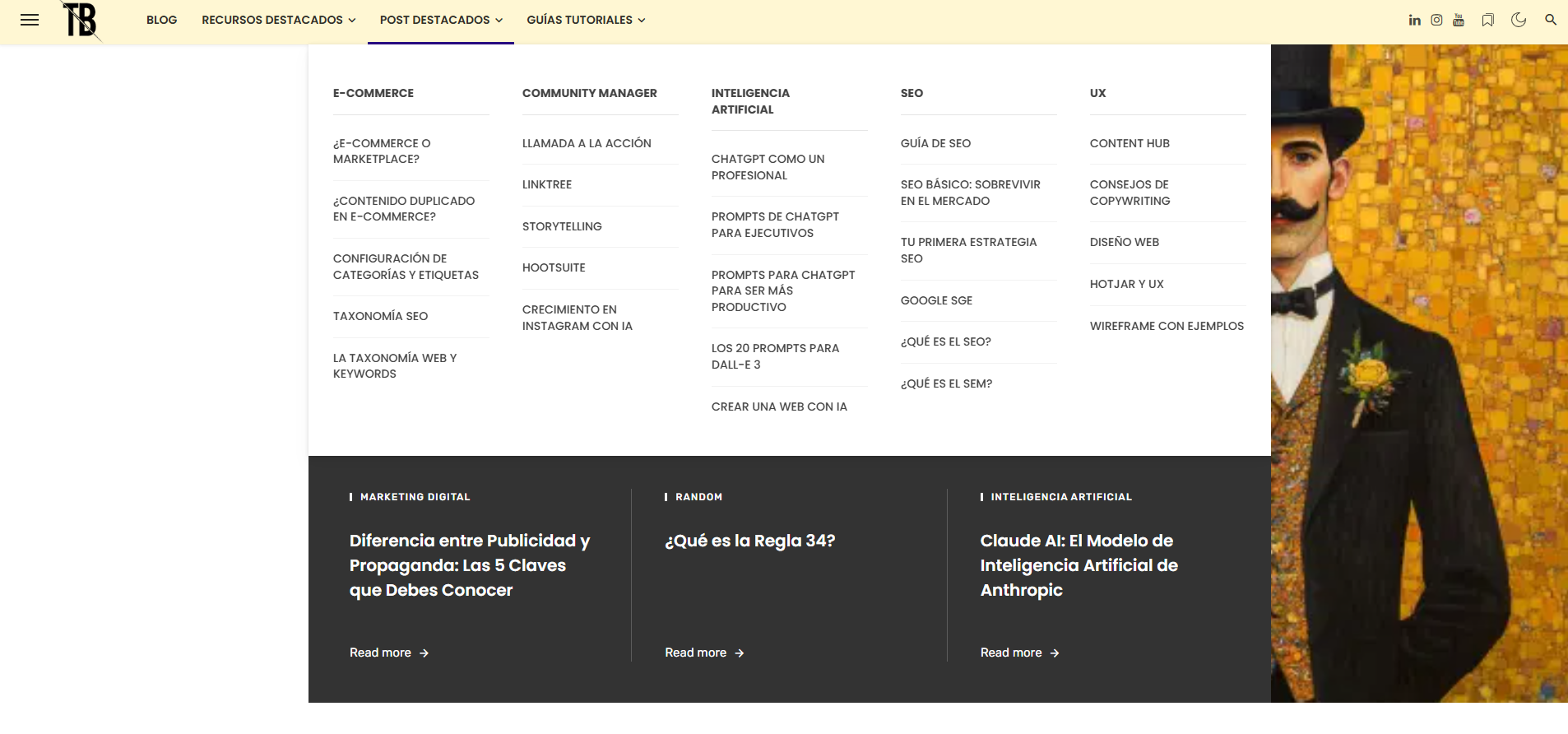Open the YouTube channel icon
The height and width of the screenshot is (734, 1568).
[x=1459, y=20]
